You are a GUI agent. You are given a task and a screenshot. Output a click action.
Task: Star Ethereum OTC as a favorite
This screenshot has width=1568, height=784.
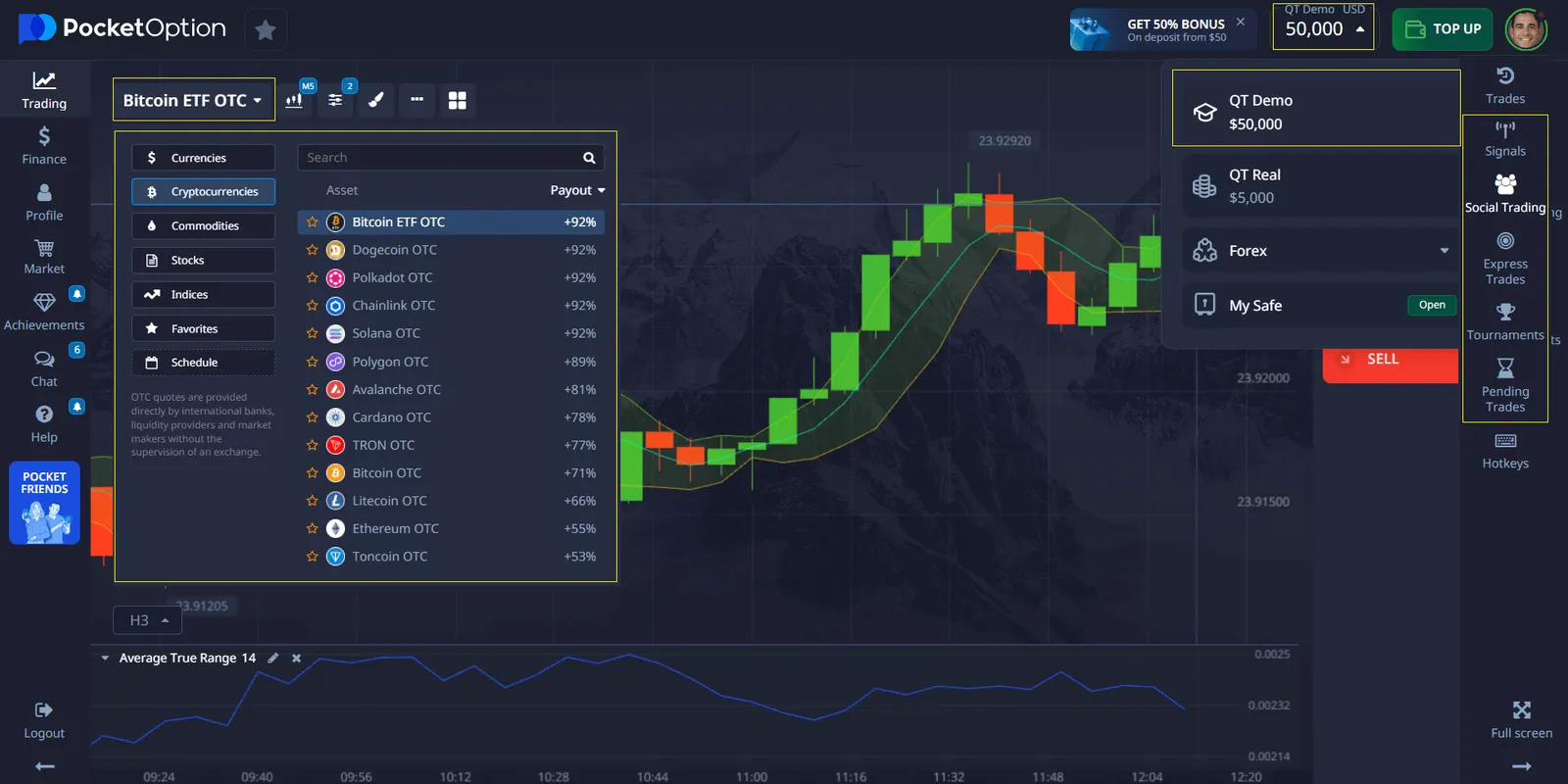click(312, 528)
